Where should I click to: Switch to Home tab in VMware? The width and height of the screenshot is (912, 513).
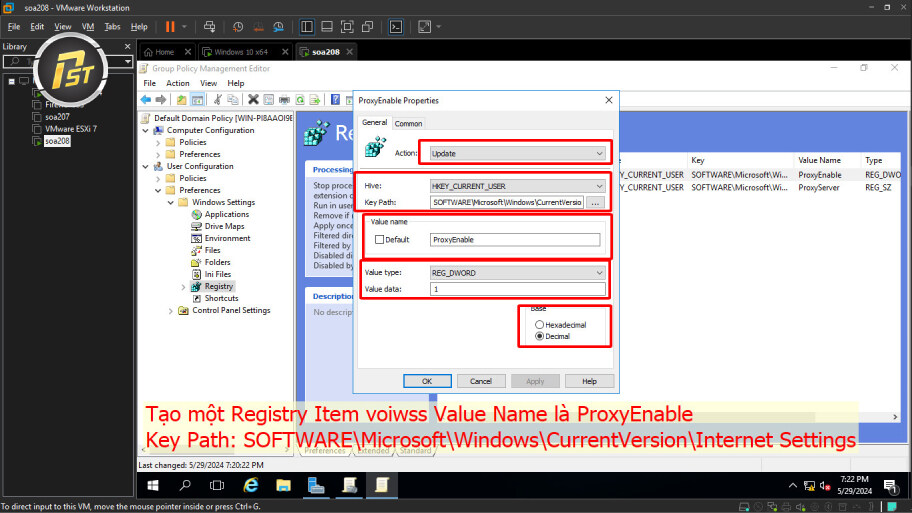(165, 52)
